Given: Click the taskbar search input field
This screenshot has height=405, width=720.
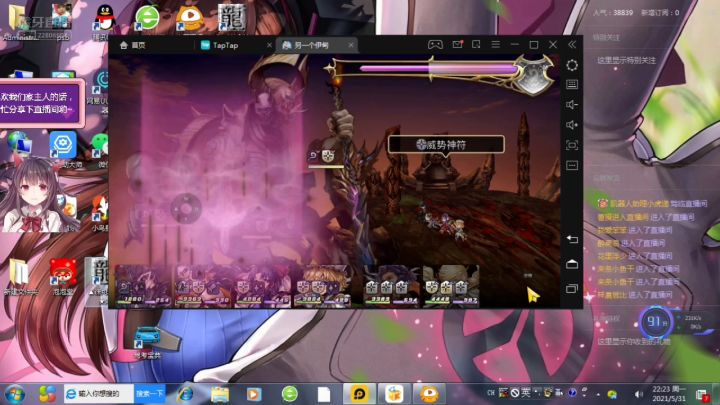Looking at the screenshot, I should click(x=99, y=394).
